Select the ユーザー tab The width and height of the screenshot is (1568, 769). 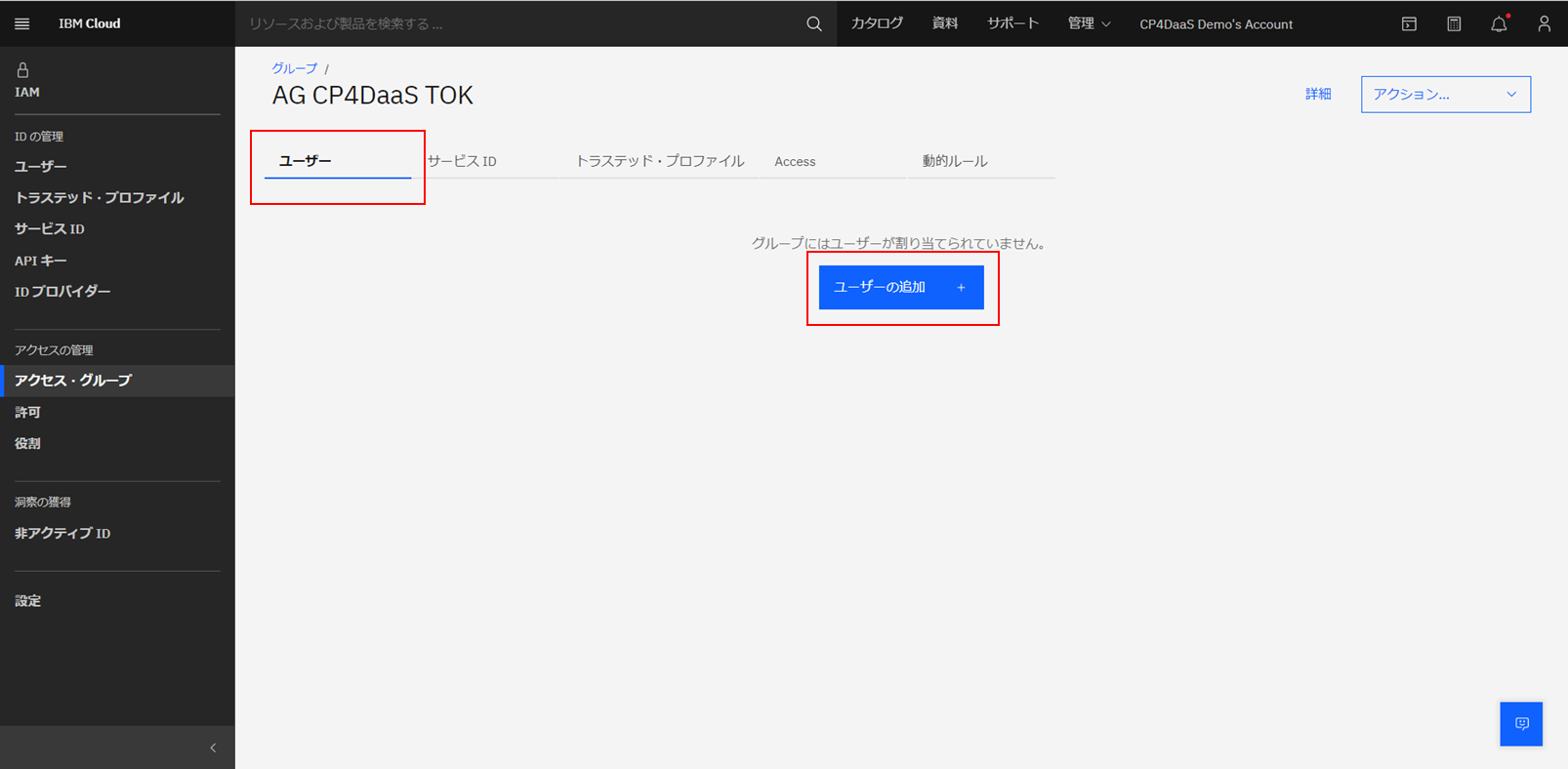(x=338, y=161)
